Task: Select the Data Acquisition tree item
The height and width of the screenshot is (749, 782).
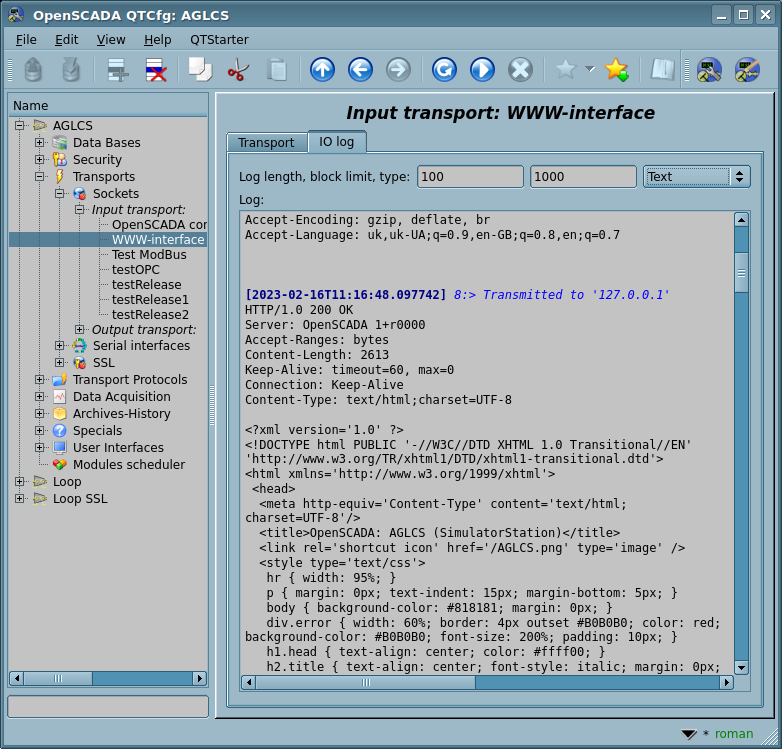Action: click(x=121, y=396)
